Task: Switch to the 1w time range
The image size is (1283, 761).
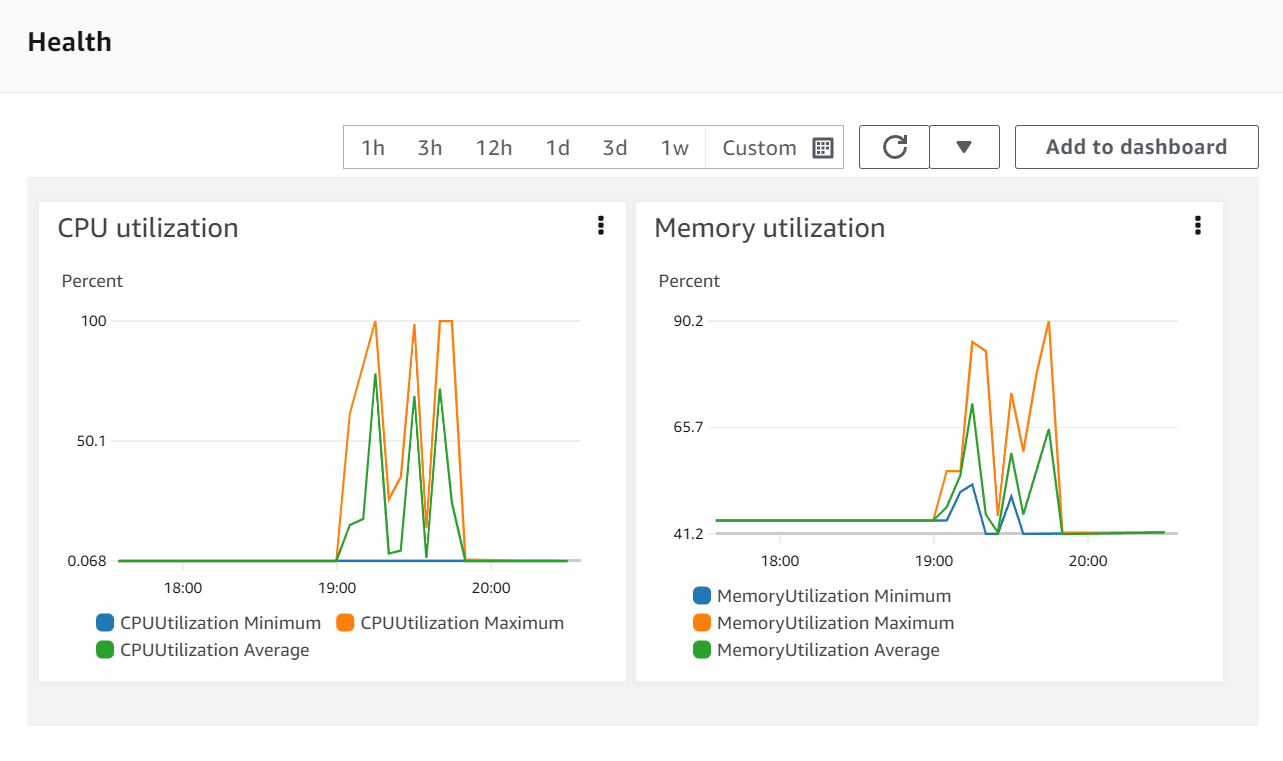Action: (674, 147)
